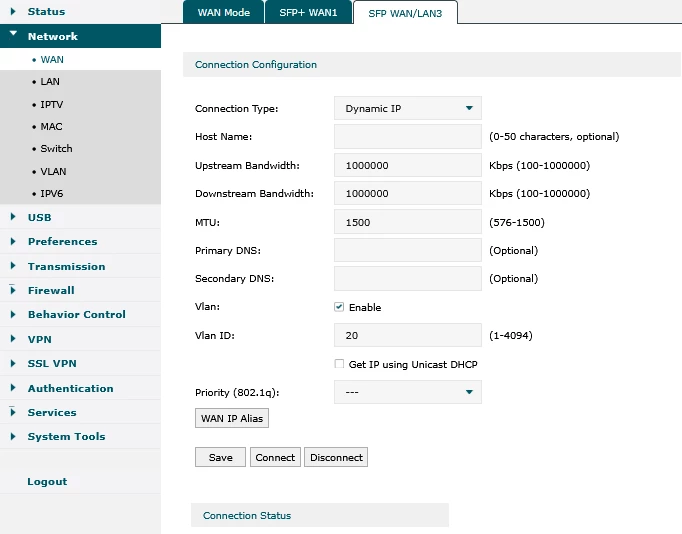Open the Switch submenu item
Viewport: 682px width, 534px height.
click(56, 149)
